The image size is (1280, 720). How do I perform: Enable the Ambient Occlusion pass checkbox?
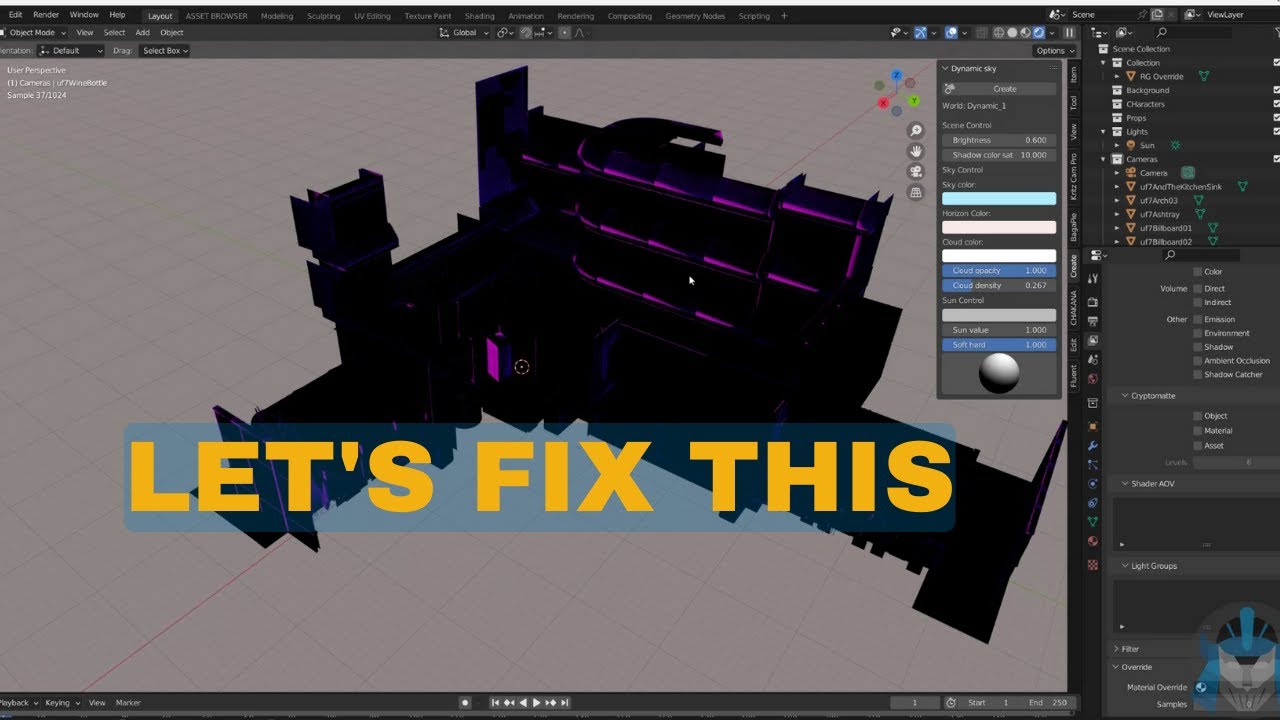pyautogui.click(x=1198, y=360)
